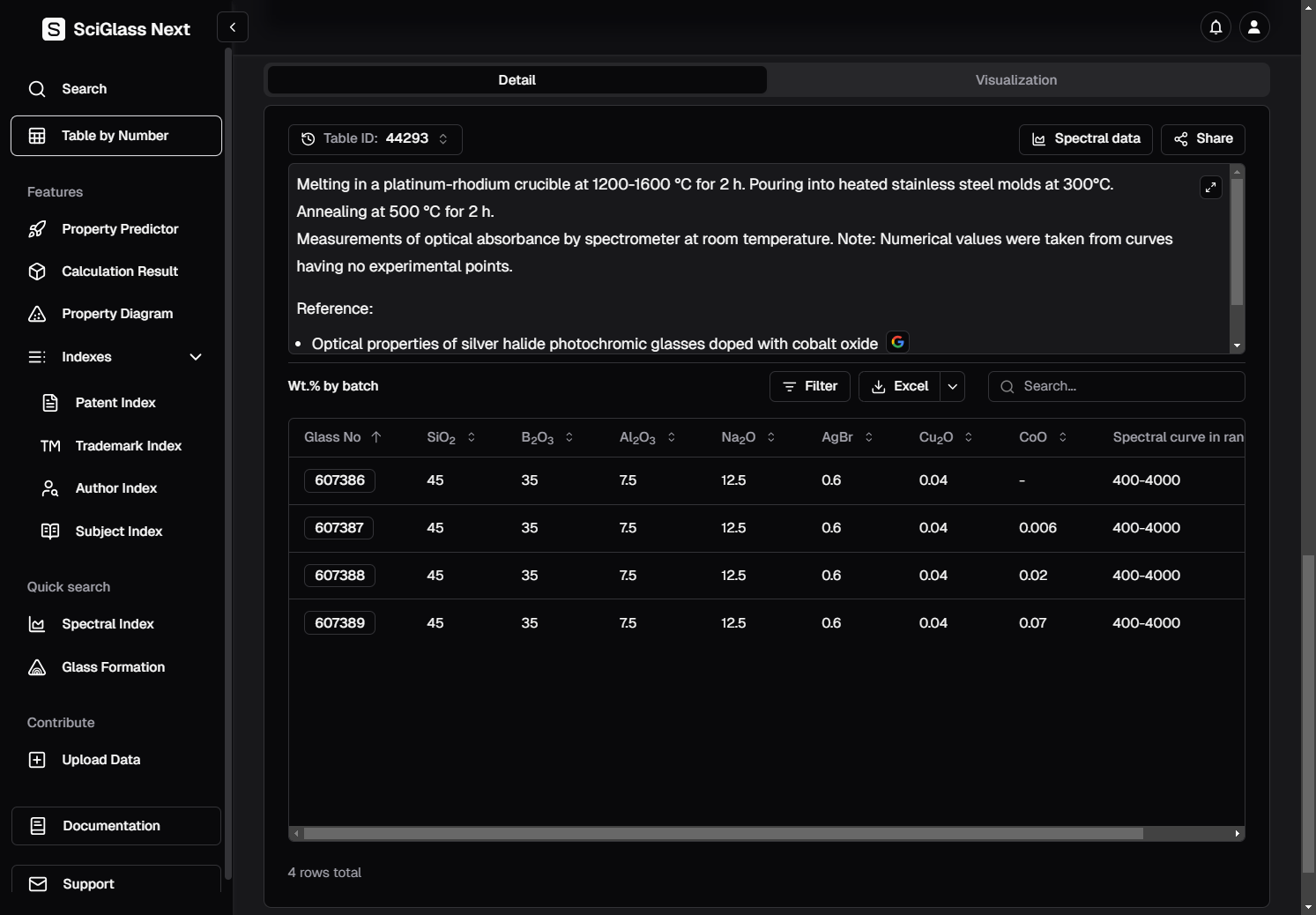1316x915 pixels.
Task: Click the Google search icon beside the reference
Action: coord(897,342)
